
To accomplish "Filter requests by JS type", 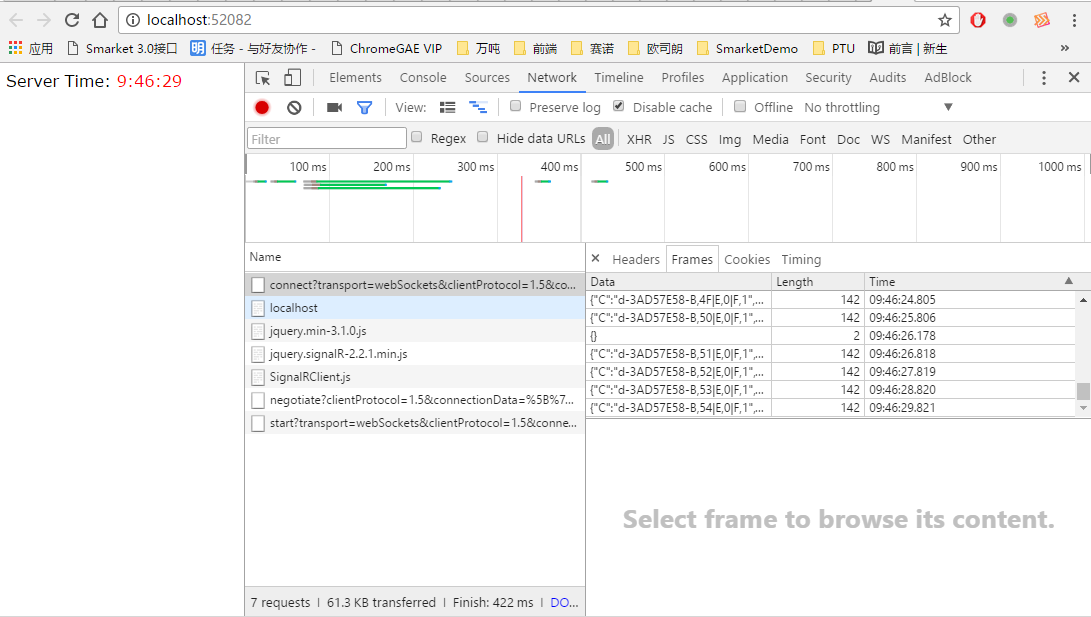I will (x=669, y=140).
